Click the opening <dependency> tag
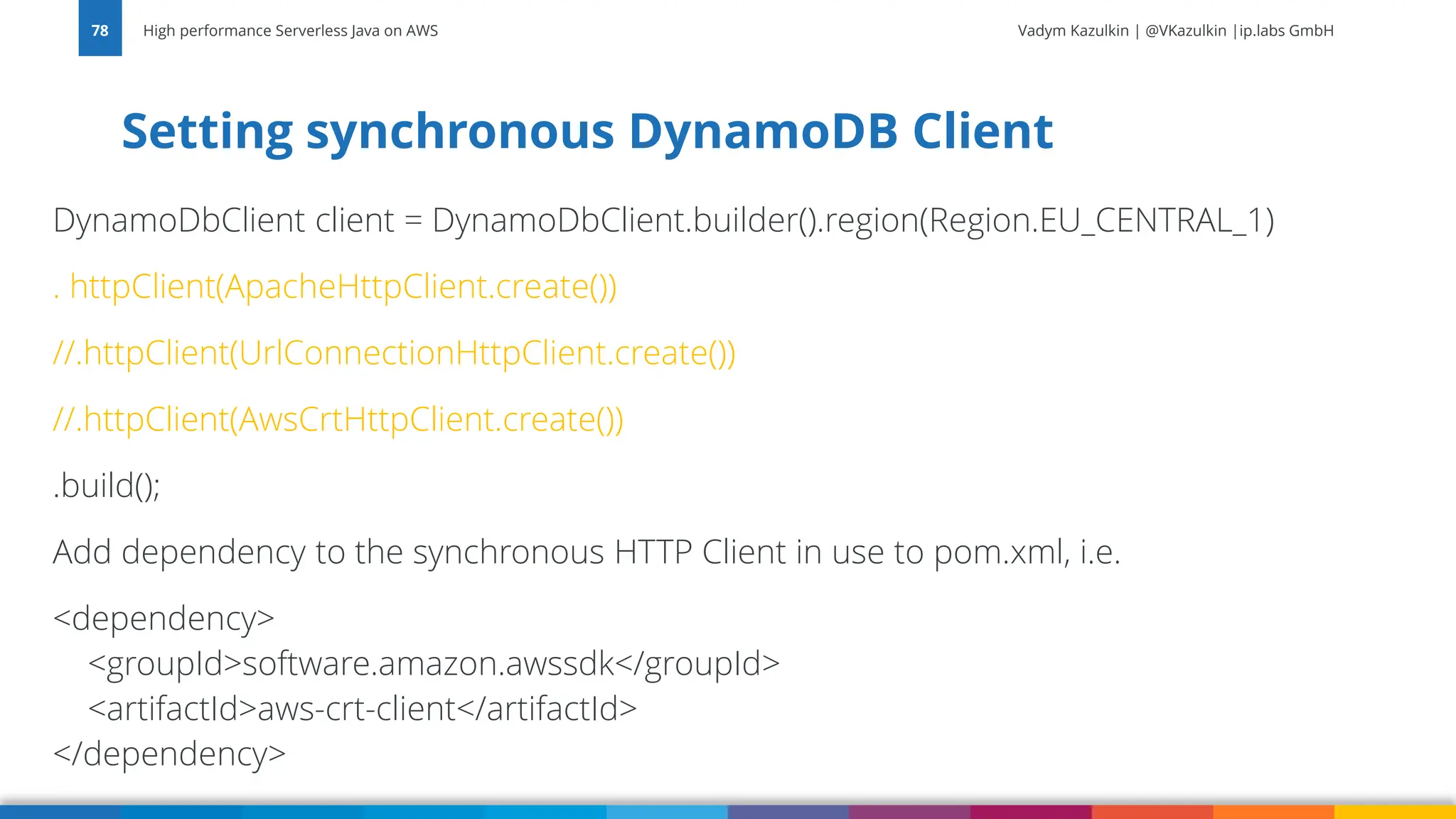 click(x=164, y=618)
